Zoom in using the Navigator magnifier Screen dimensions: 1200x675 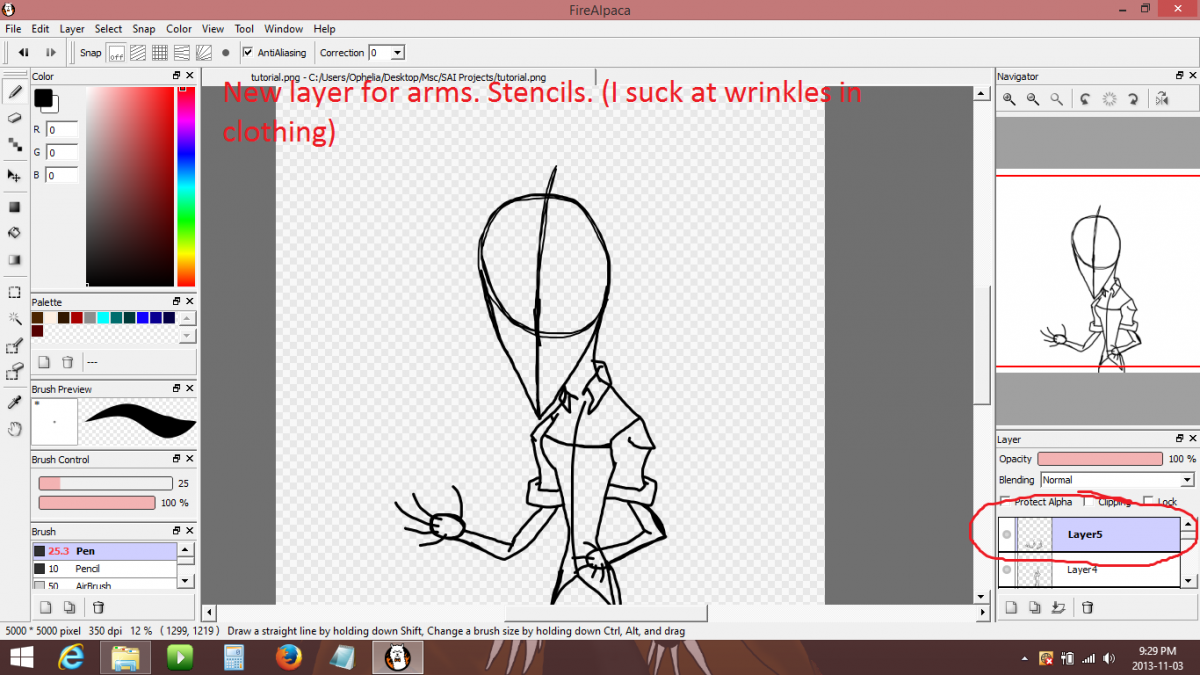pyautogui.click(x=1010, y=99)
